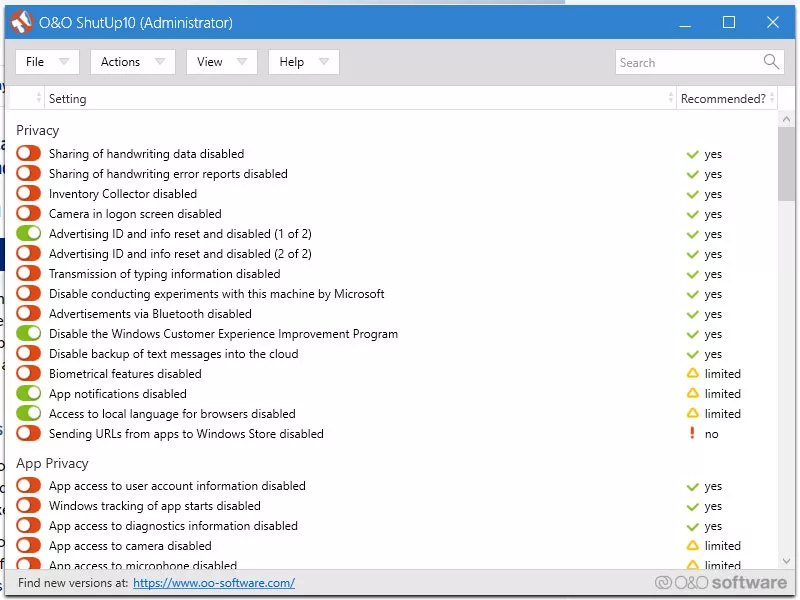
Task: Disable the Customer Experience Improvement Program toggle
Action: click(28, 333)
